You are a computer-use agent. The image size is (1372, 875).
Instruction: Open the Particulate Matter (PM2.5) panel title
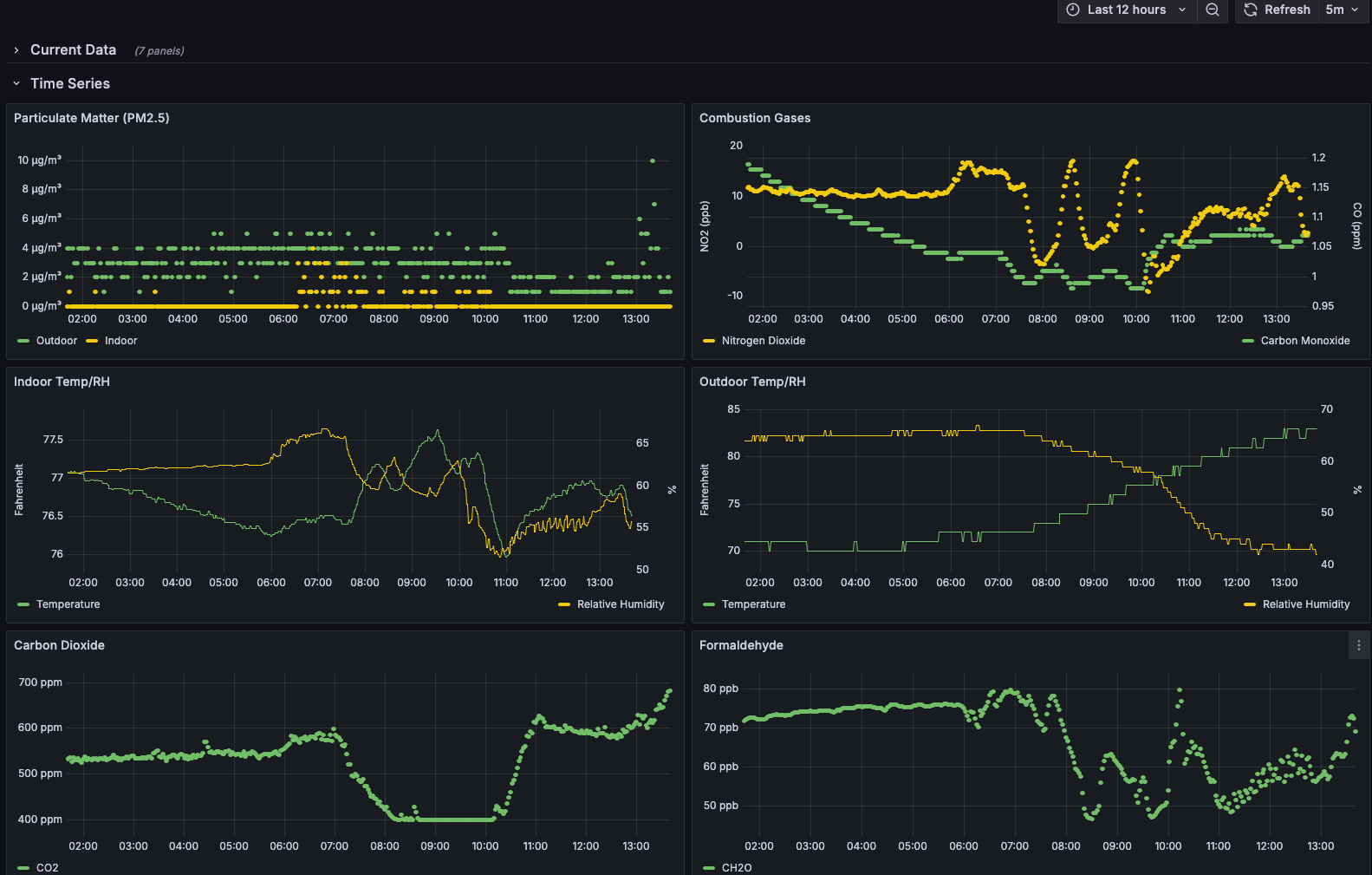[91, 118]
